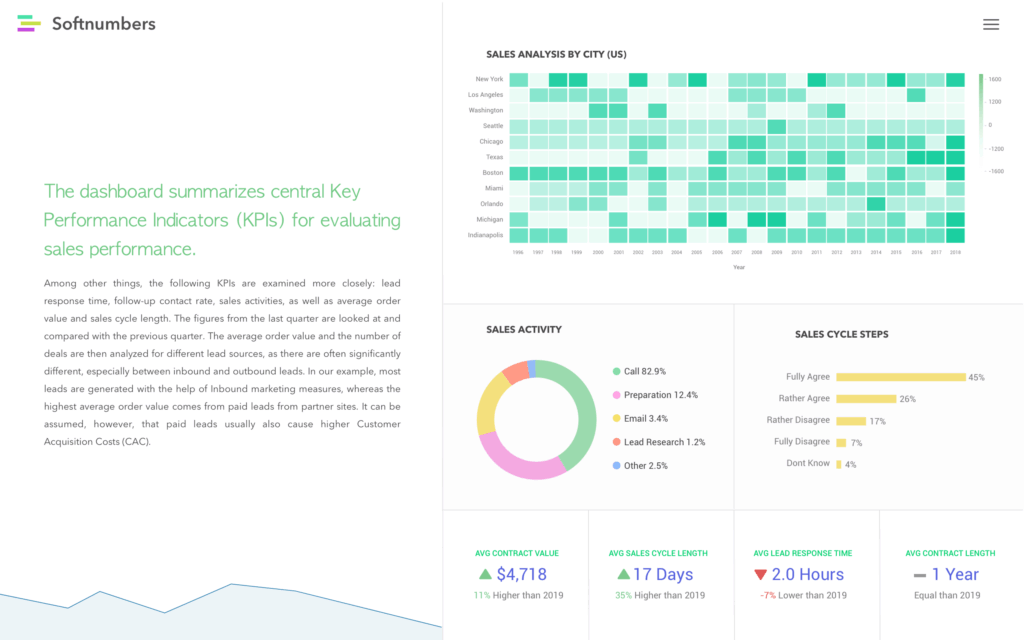Click the Softnumbers brand name
1024x640 pixels.
pos(104,24)
